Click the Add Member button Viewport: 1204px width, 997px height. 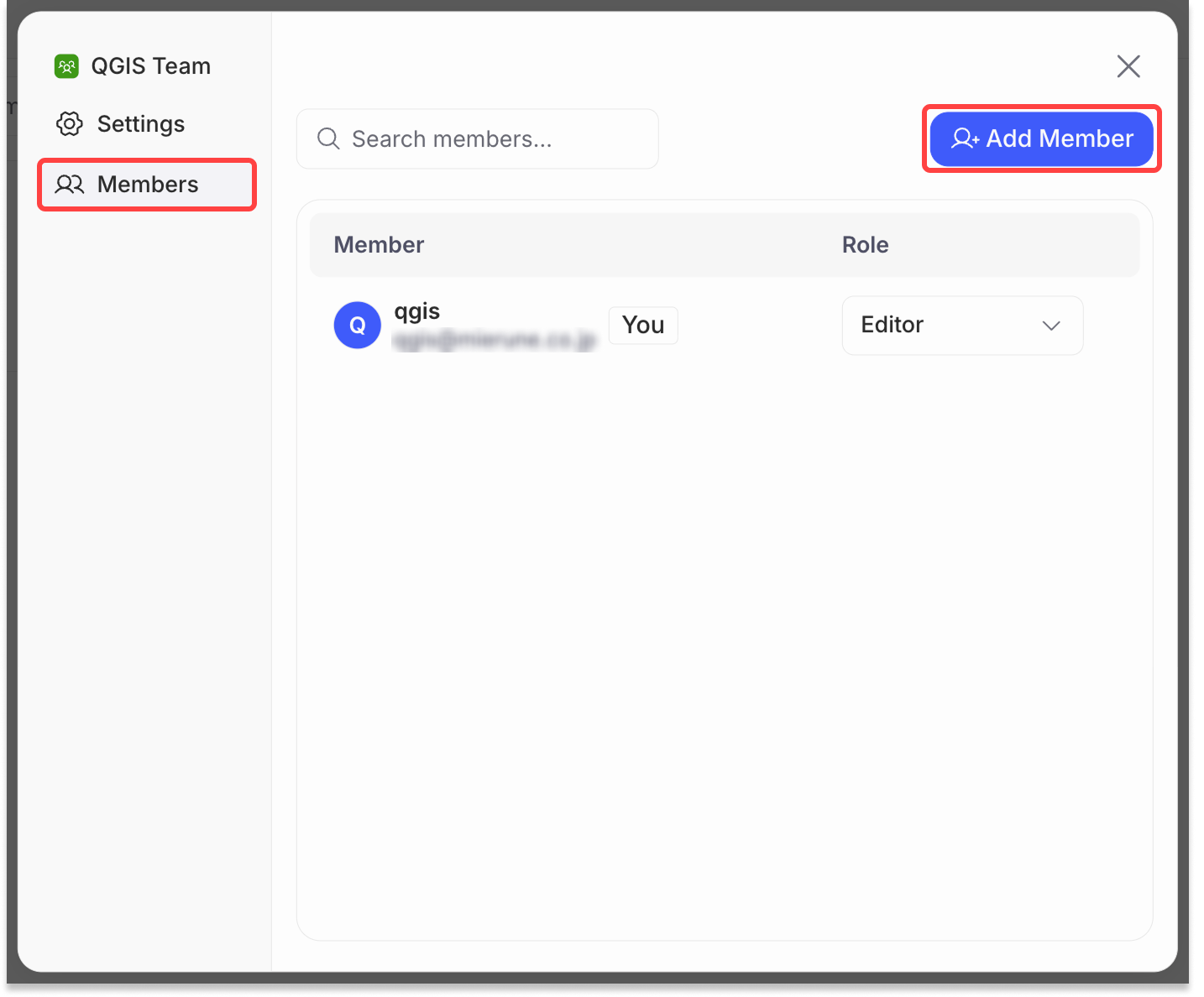pyautogui.click(x=1041, y=138)
